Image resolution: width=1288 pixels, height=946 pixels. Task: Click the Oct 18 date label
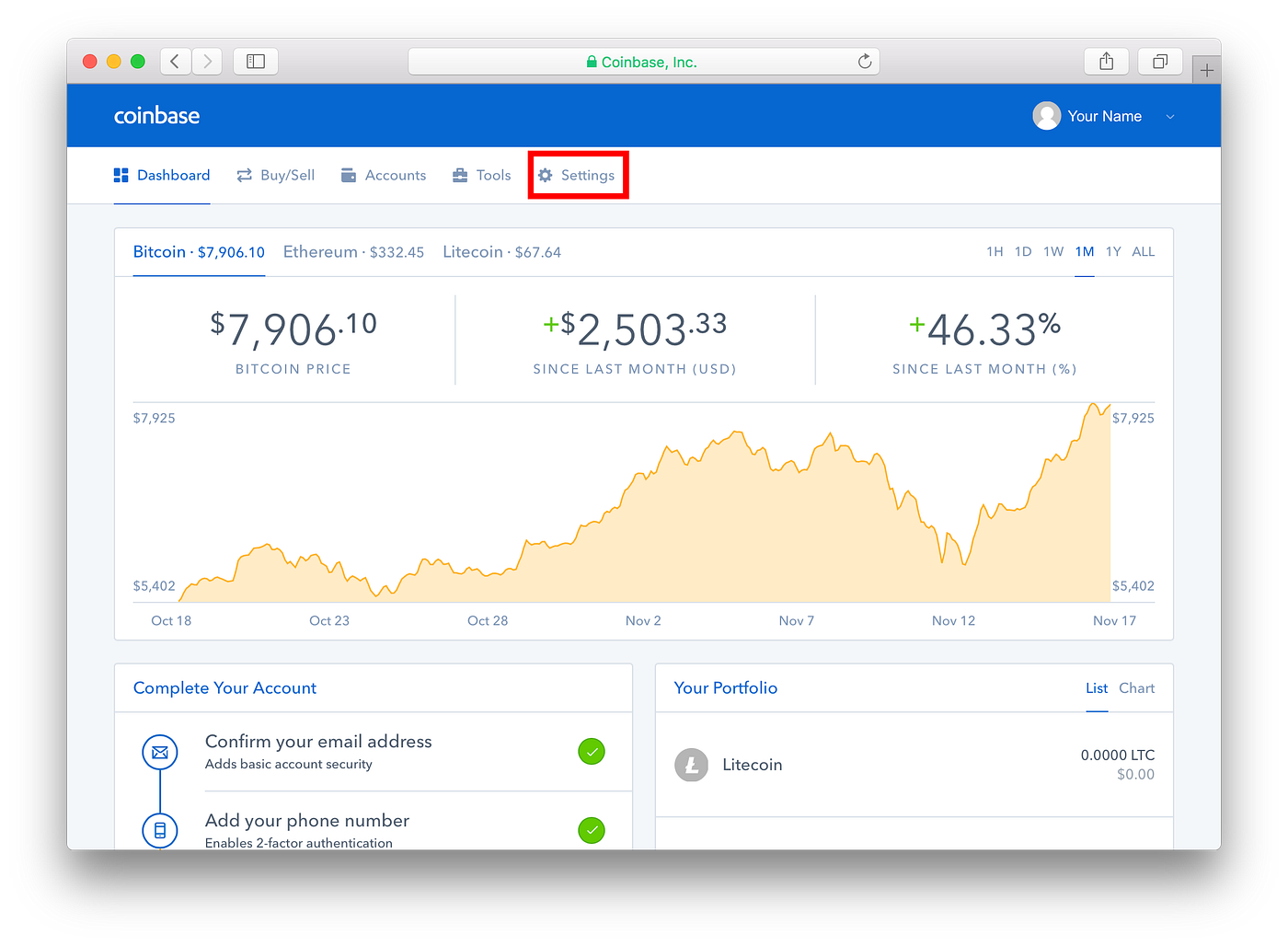pos(171,621)
